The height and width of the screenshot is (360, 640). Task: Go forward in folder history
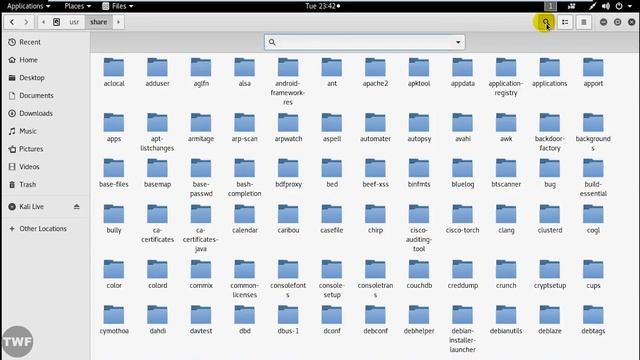click(26, 22)
